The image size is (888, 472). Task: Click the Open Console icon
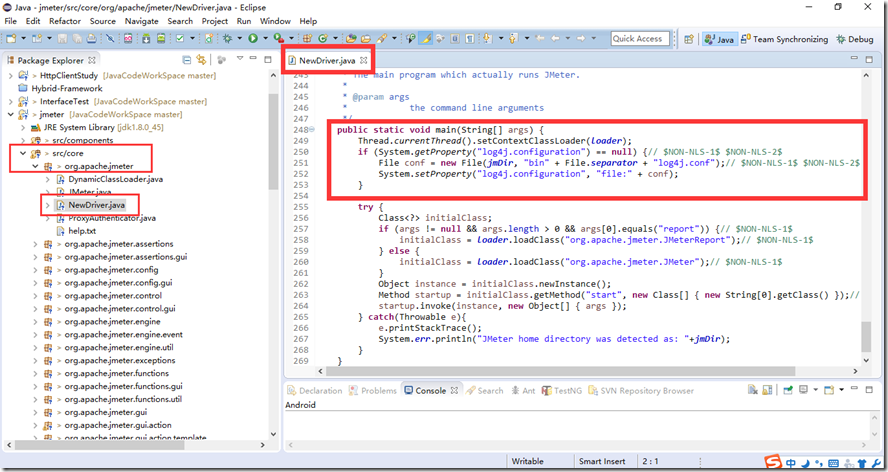pos(829,390)
